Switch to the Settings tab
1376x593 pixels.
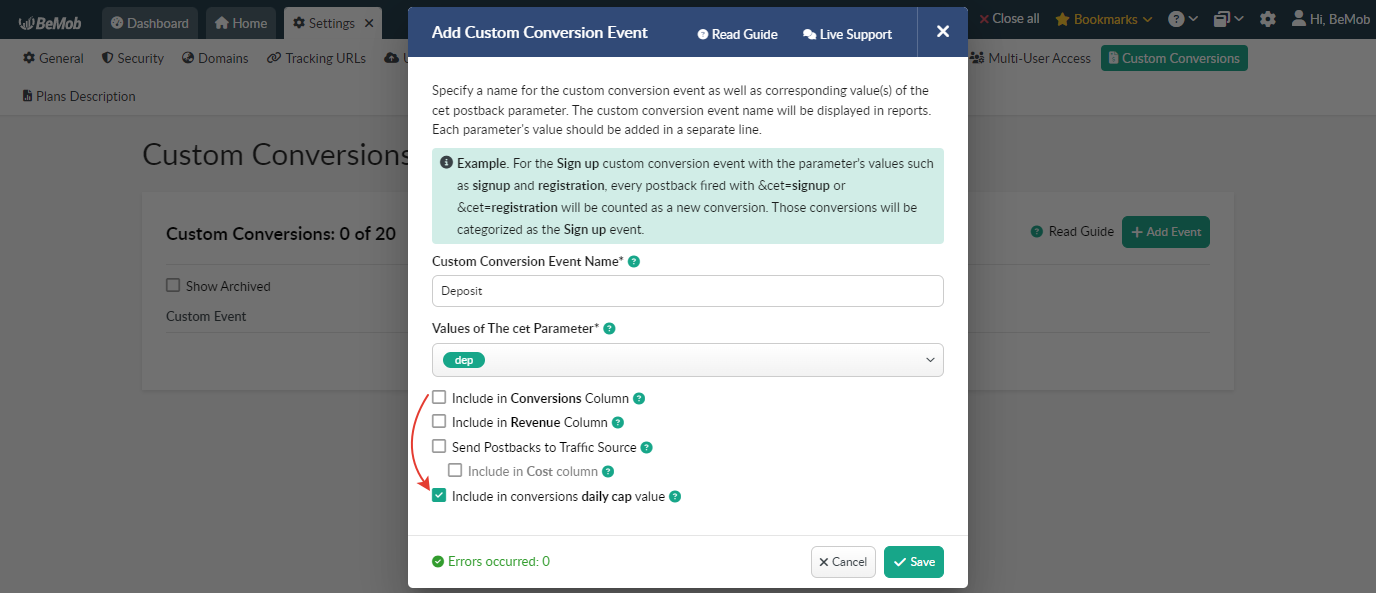coord(332,20)
